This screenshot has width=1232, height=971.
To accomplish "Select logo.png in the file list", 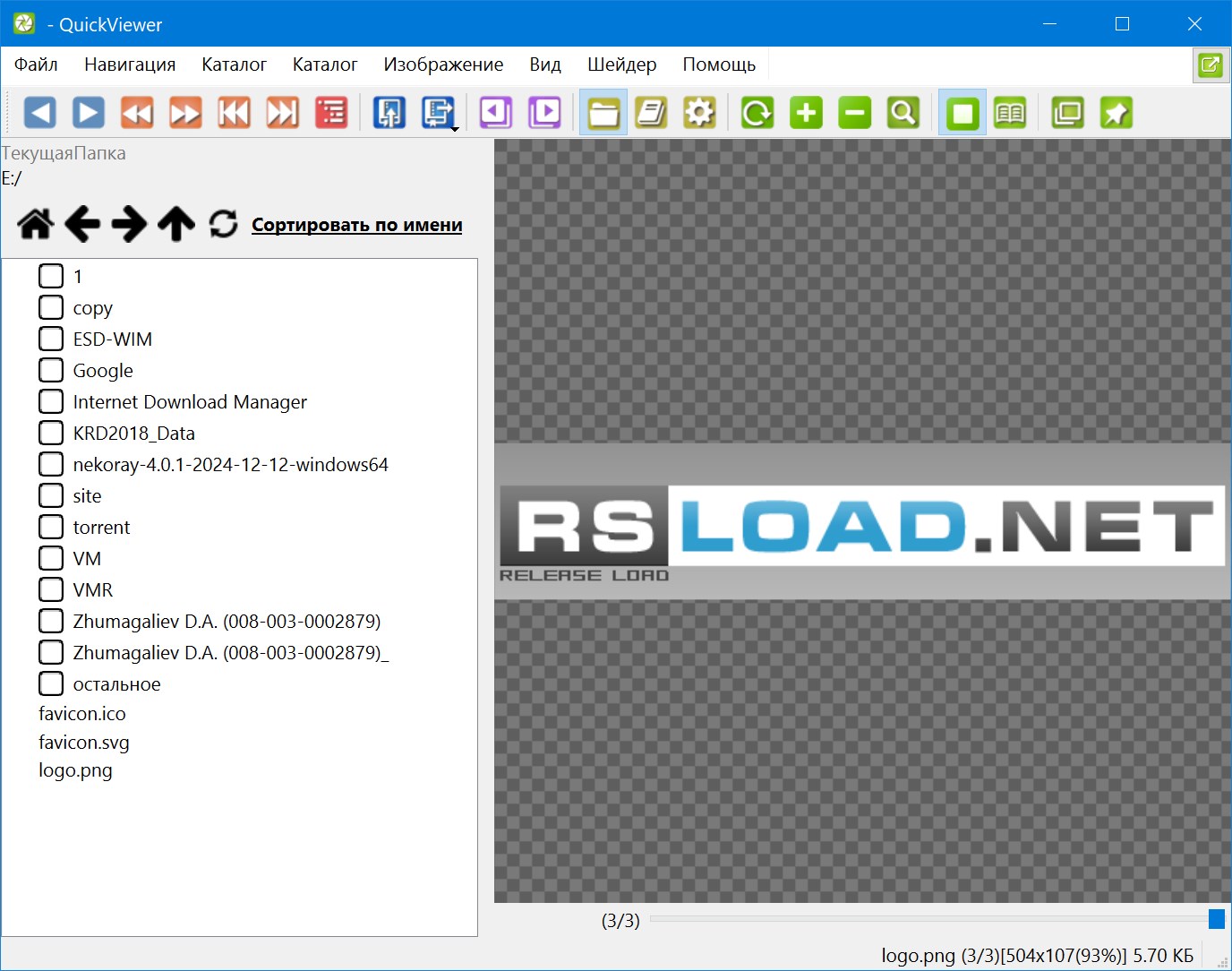I will [75, 770].
